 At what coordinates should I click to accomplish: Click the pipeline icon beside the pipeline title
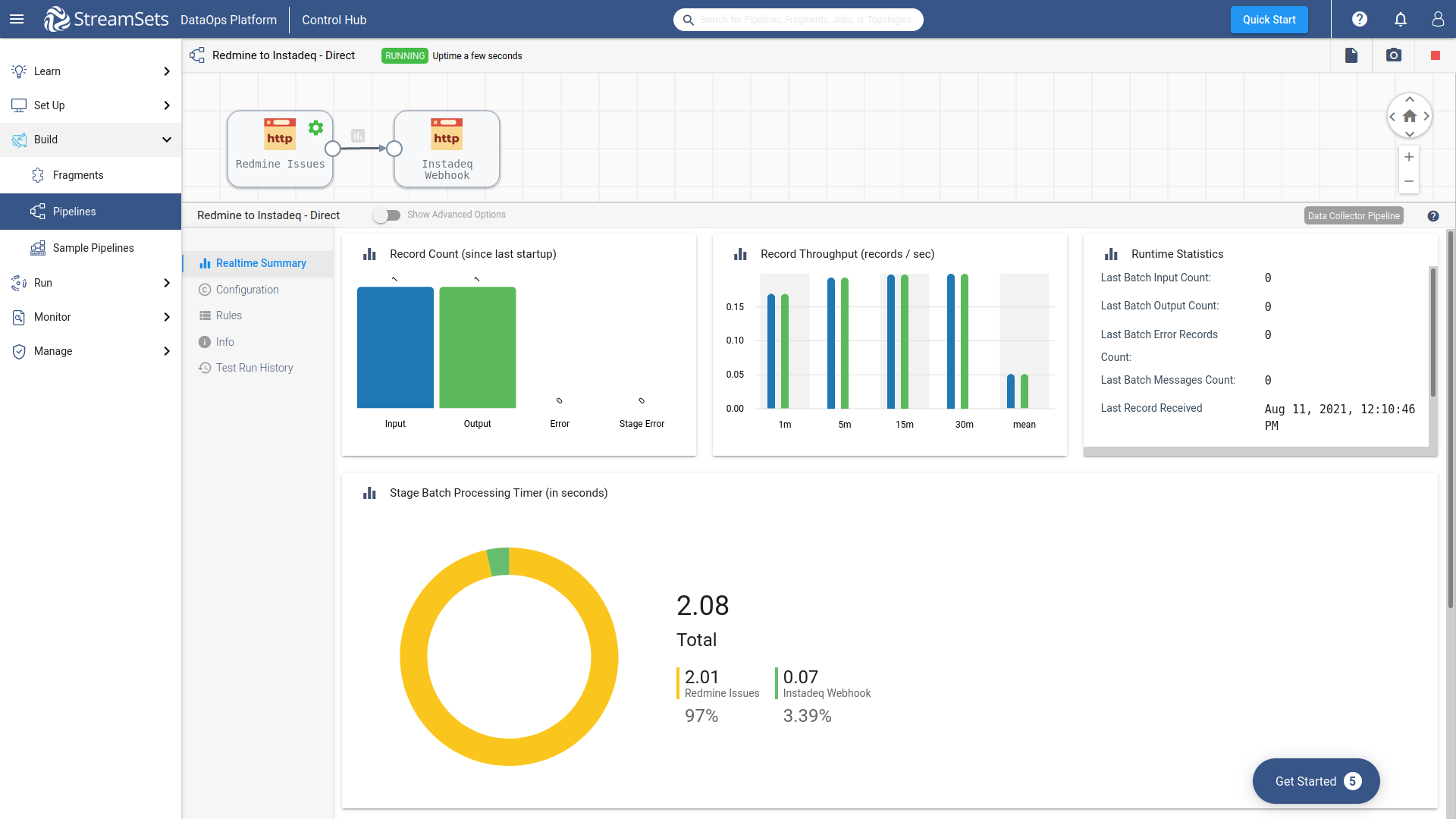coord(197,55)
